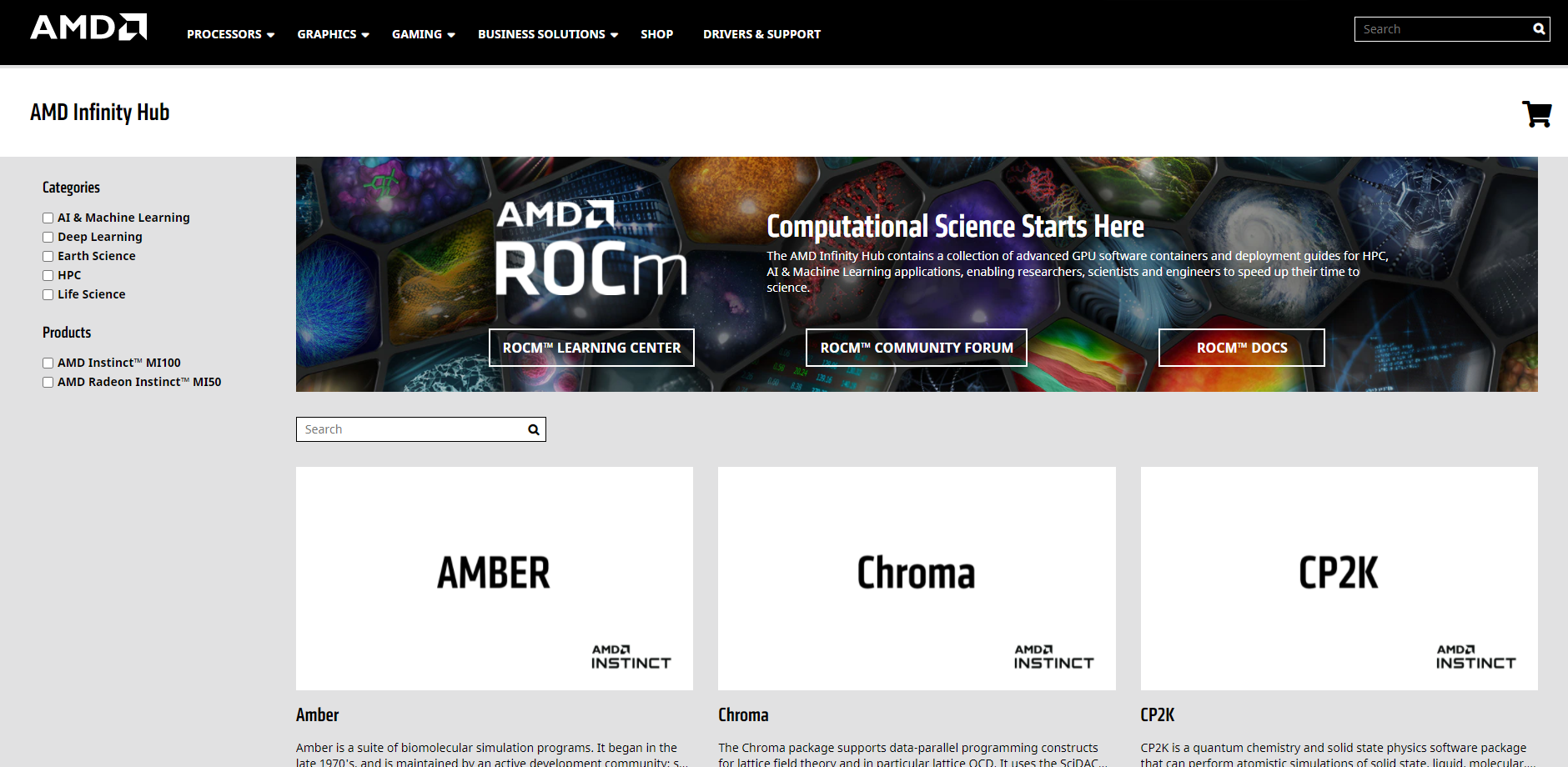Click the AMD logo in header
The image size is (1568, 767).
tap(88, 28)
